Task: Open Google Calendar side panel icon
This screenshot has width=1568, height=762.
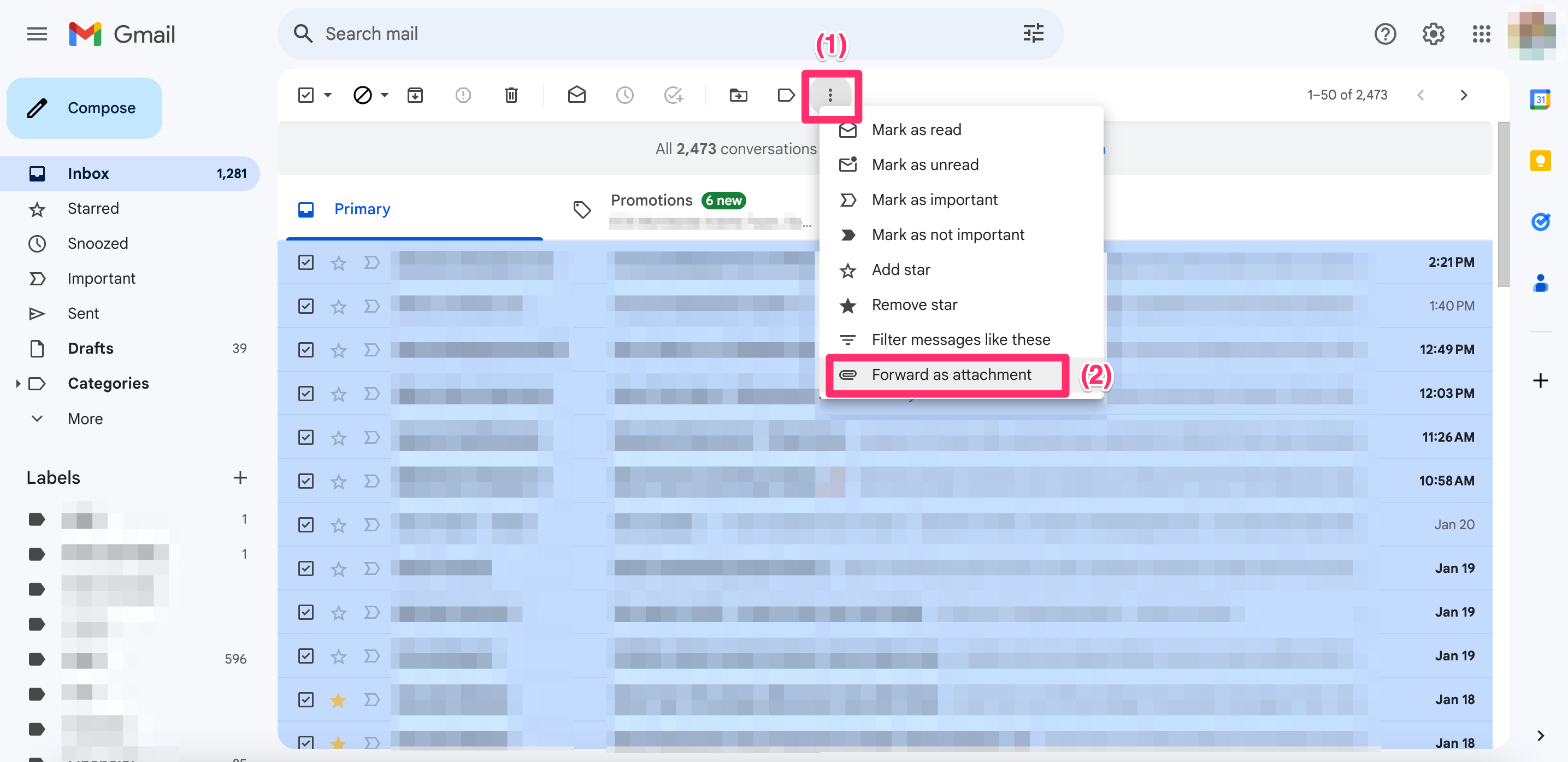Action: pos(1540,99)
